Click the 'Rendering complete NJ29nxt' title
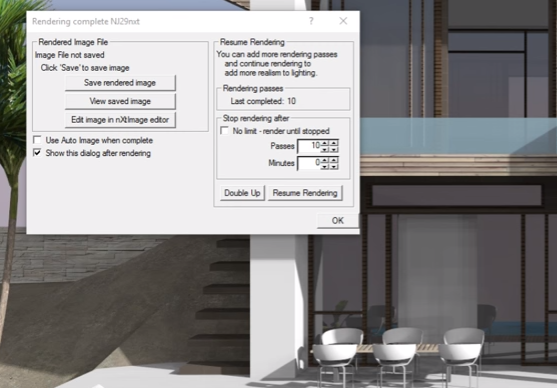The width and height of the screenshot is (560, 388). [86, 21]
